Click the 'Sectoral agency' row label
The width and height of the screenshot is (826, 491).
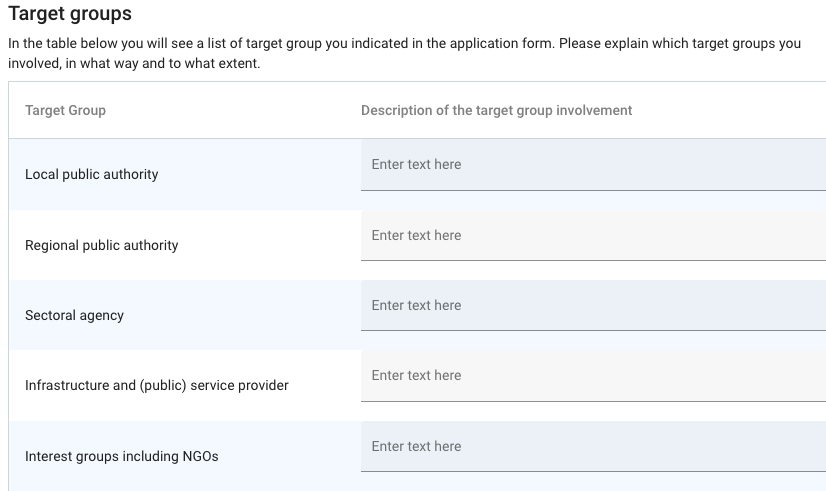point(75,315)
